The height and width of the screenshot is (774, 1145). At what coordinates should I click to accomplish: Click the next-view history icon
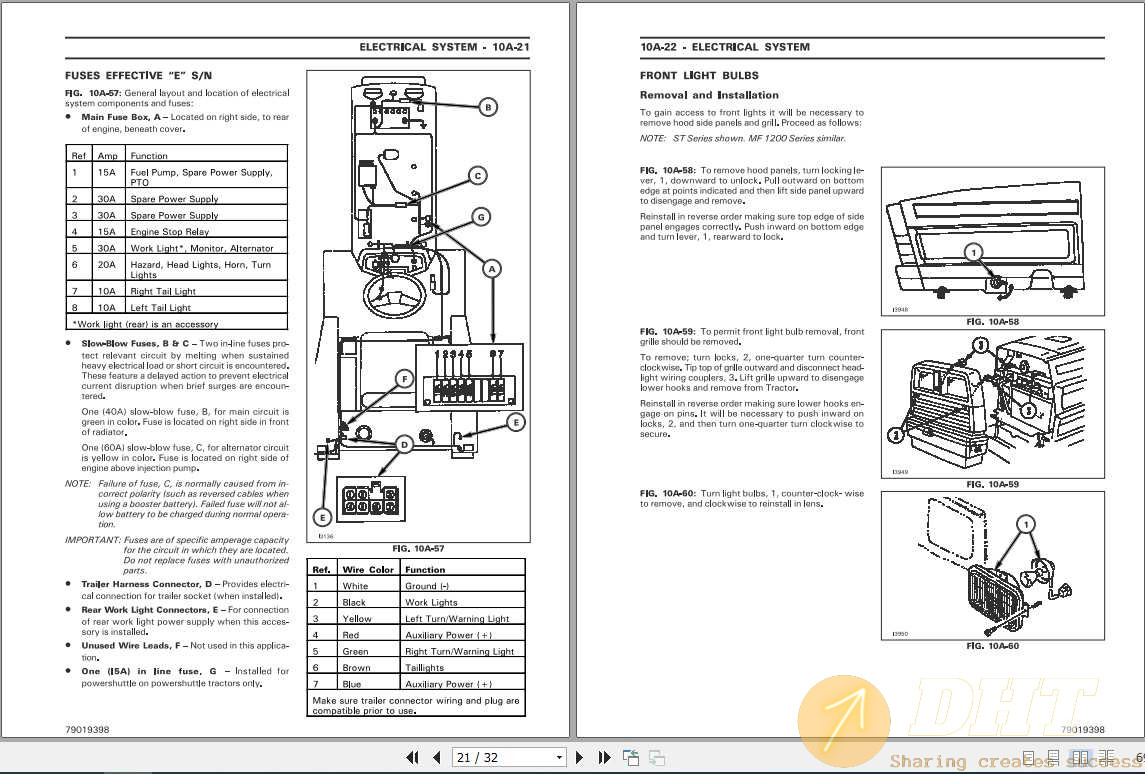tap(656, 757)
